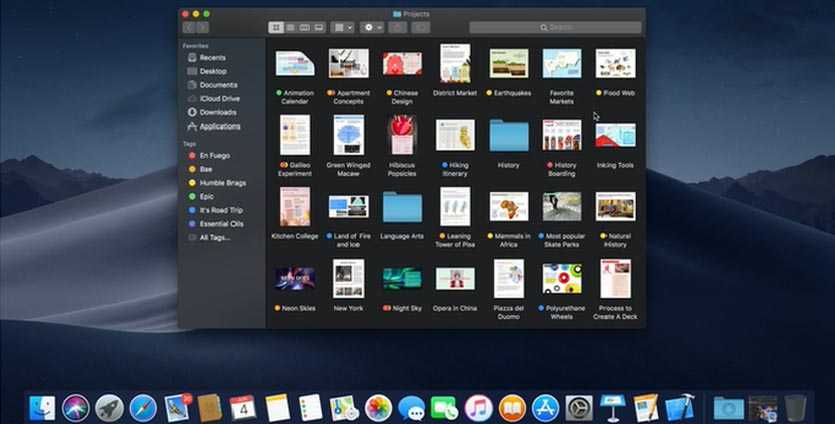Click the Share toolbar button
The width and height of the screenshot is (835, 424).
click(397, 28)
